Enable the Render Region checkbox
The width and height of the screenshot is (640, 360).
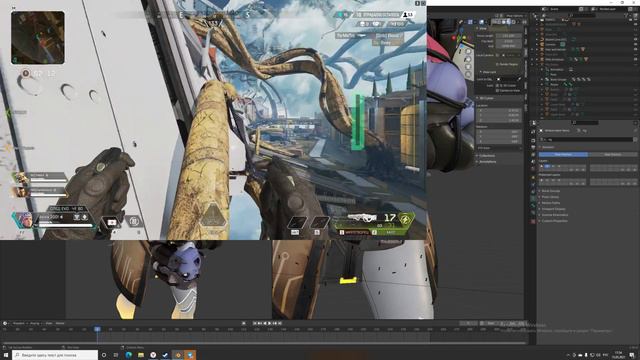[x=497, y=64]
